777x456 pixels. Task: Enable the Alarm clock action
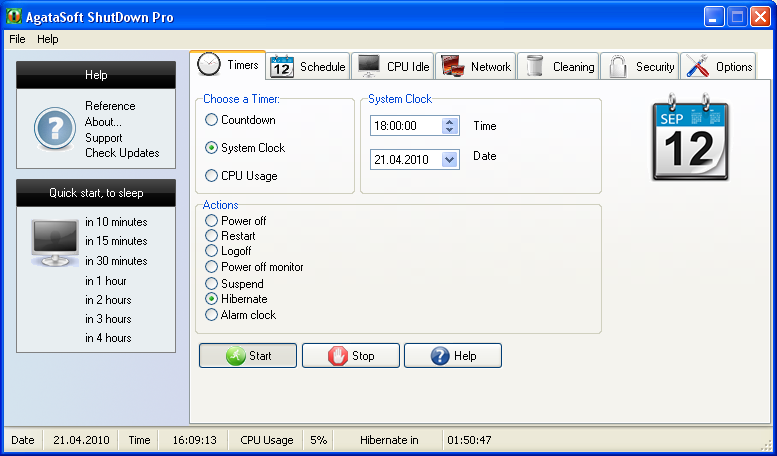pyautogui.click(x=211, y=315)
